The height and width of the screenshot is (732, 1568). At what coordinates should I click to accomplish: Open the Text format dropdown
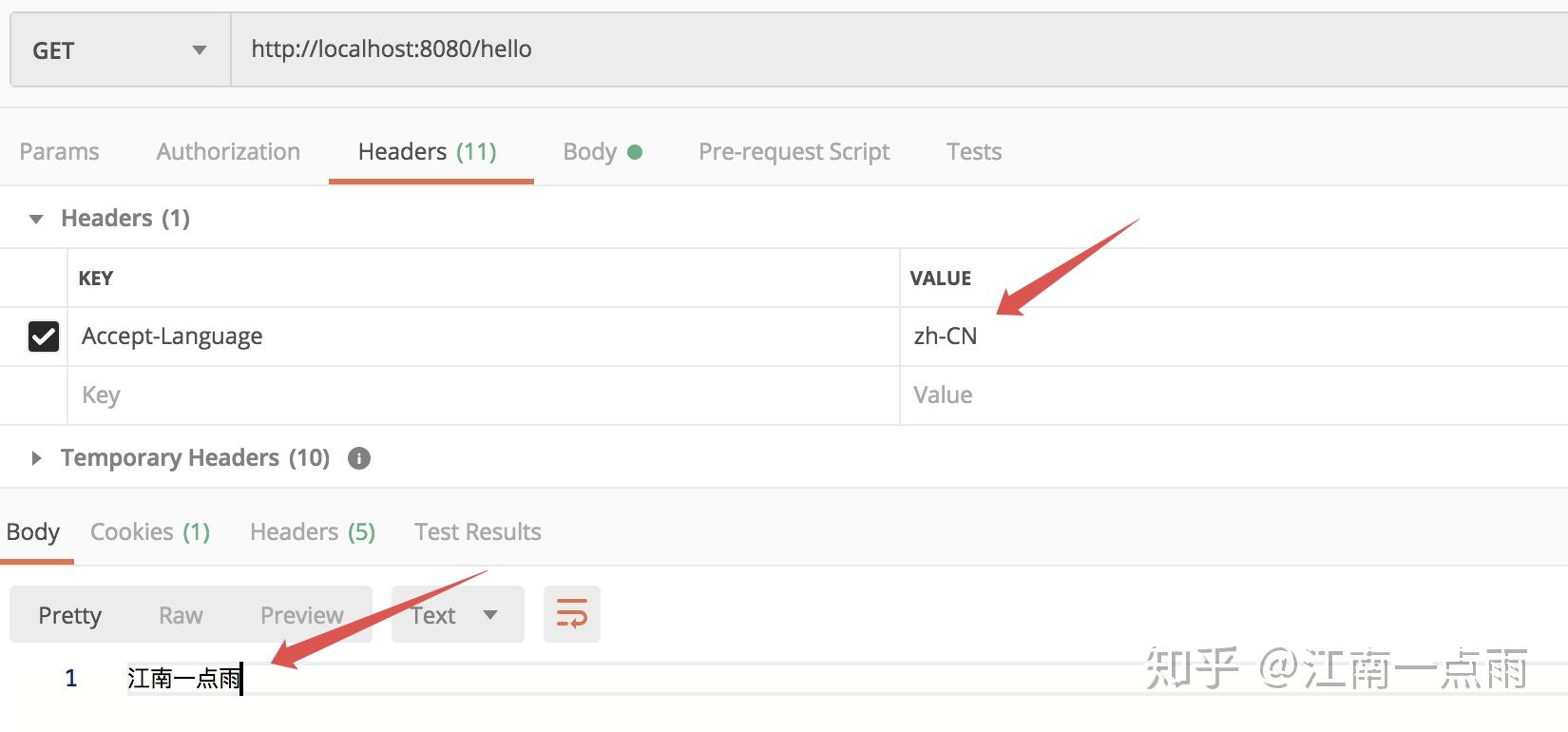coord(457,615)
